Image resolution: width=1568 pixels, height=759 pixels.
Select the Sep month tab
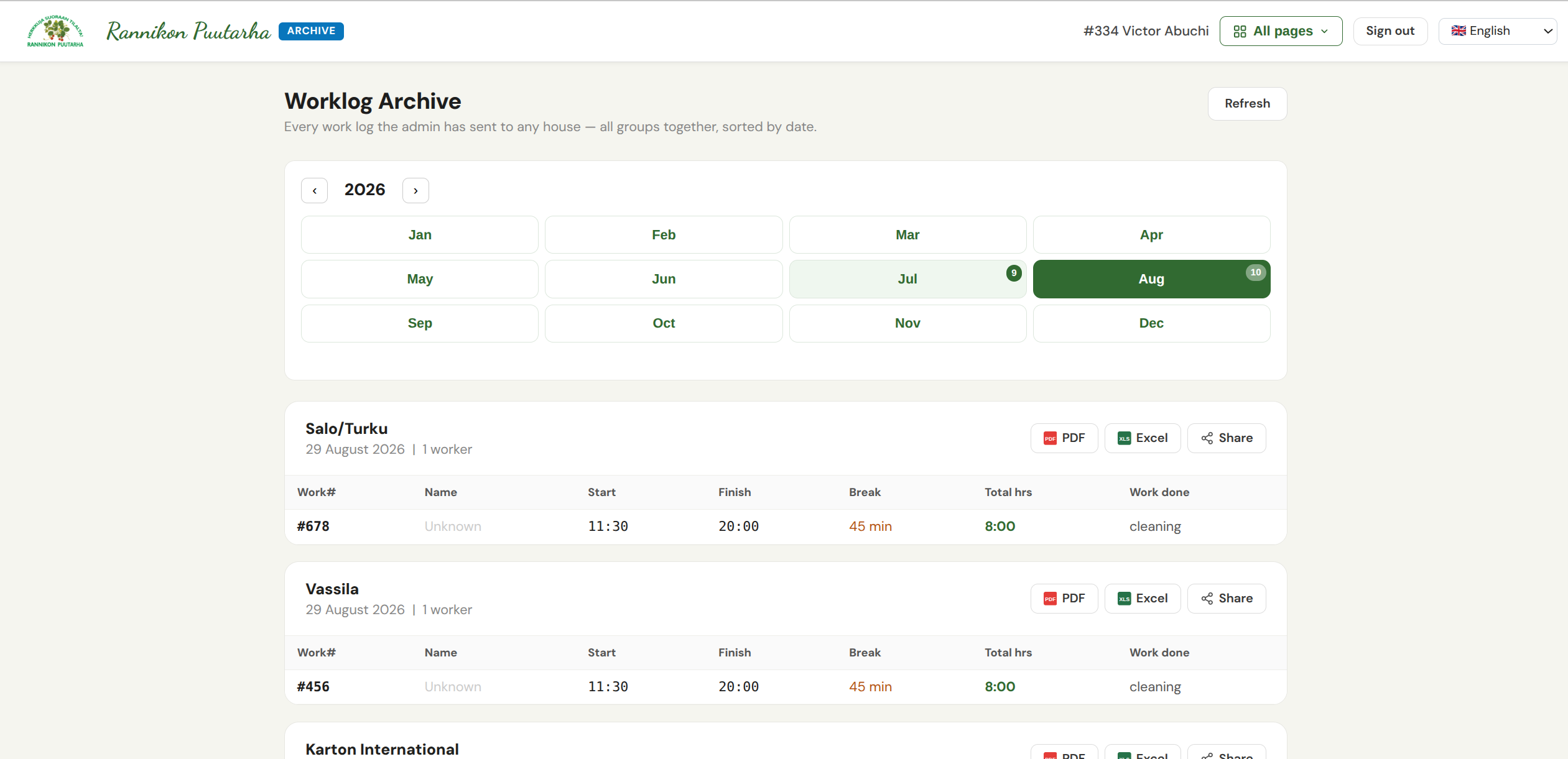[420, 323]
